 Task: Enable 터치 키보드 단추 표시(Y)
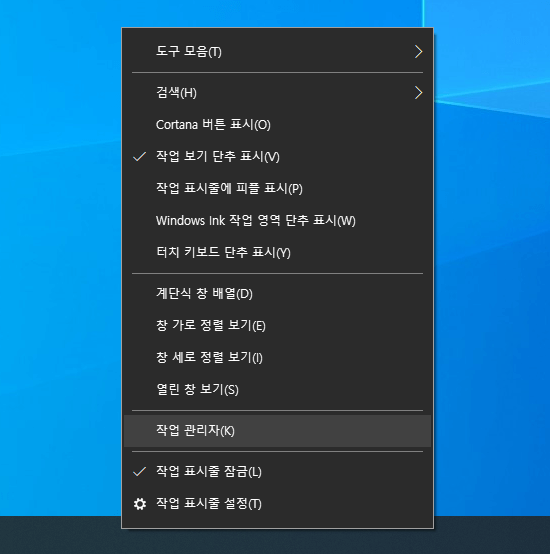pos(277,252)
